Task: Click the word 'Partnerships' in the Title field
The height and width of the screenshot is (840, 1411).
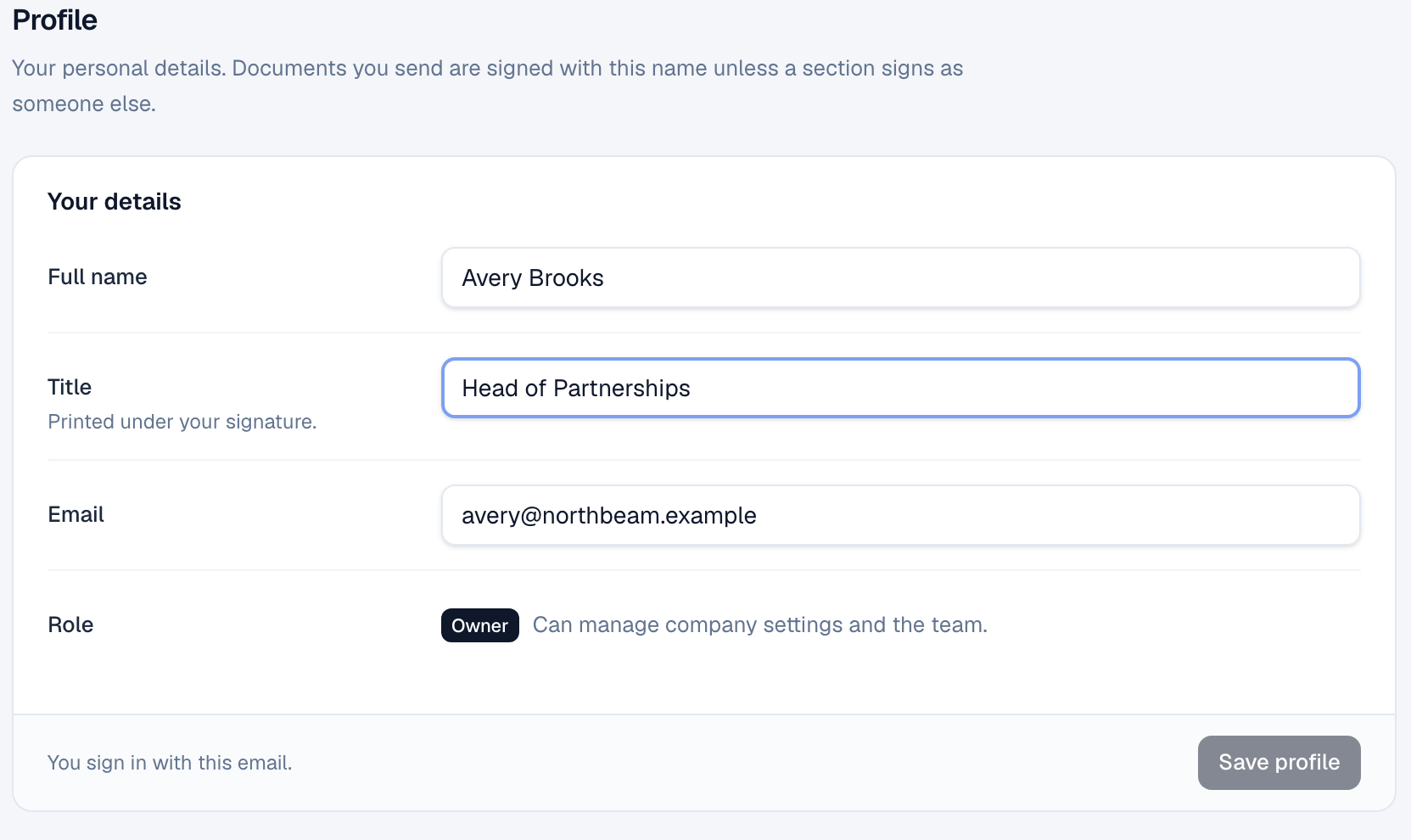Action: pos(622,388)
